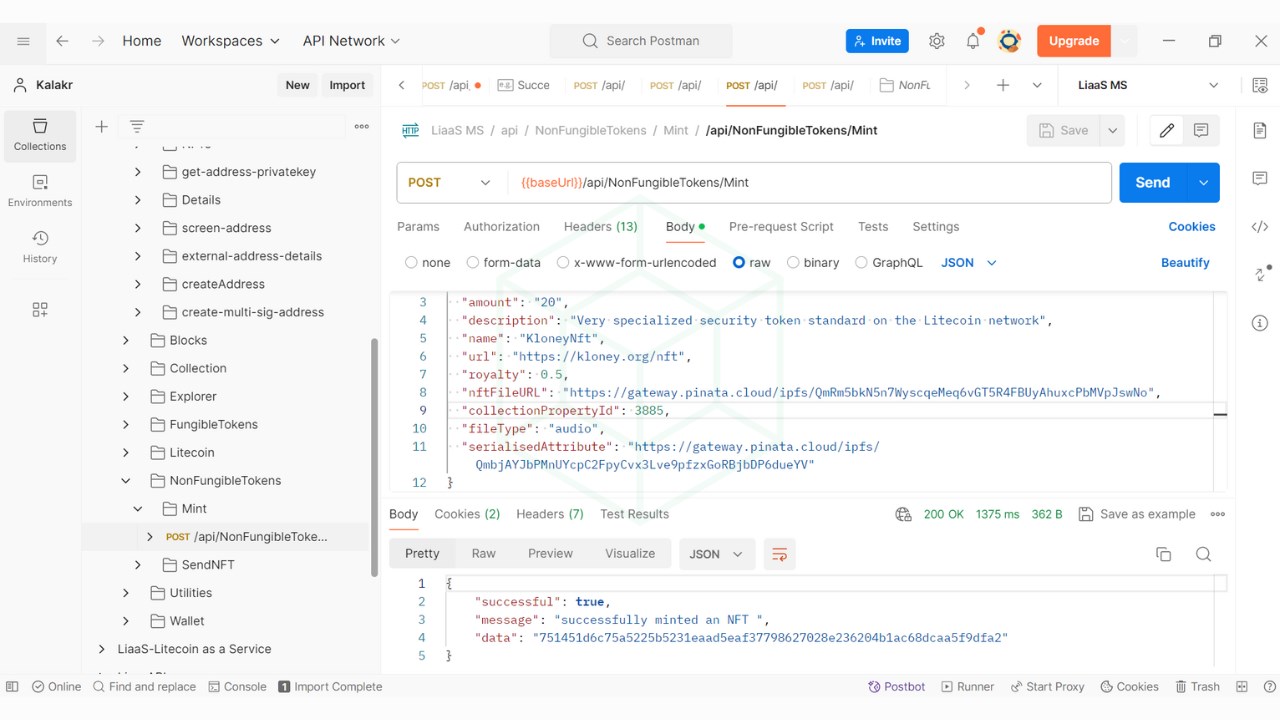
Task: Expand the Wallet folder
Action: pyautogui.click(x=126, y=621)
